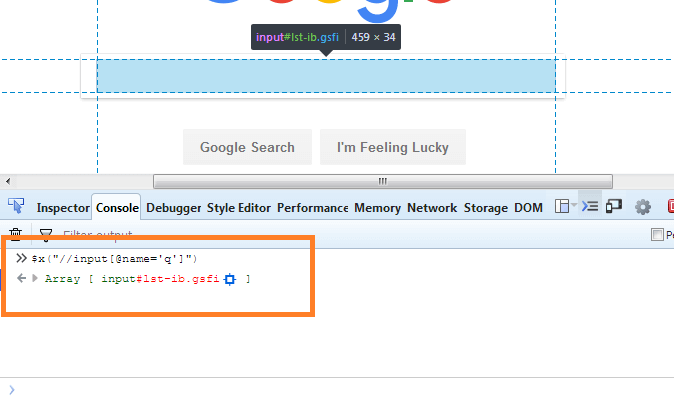Open developer tools settings gear
This screenshot has height=400, width=674.
click(x=643, y=207)
